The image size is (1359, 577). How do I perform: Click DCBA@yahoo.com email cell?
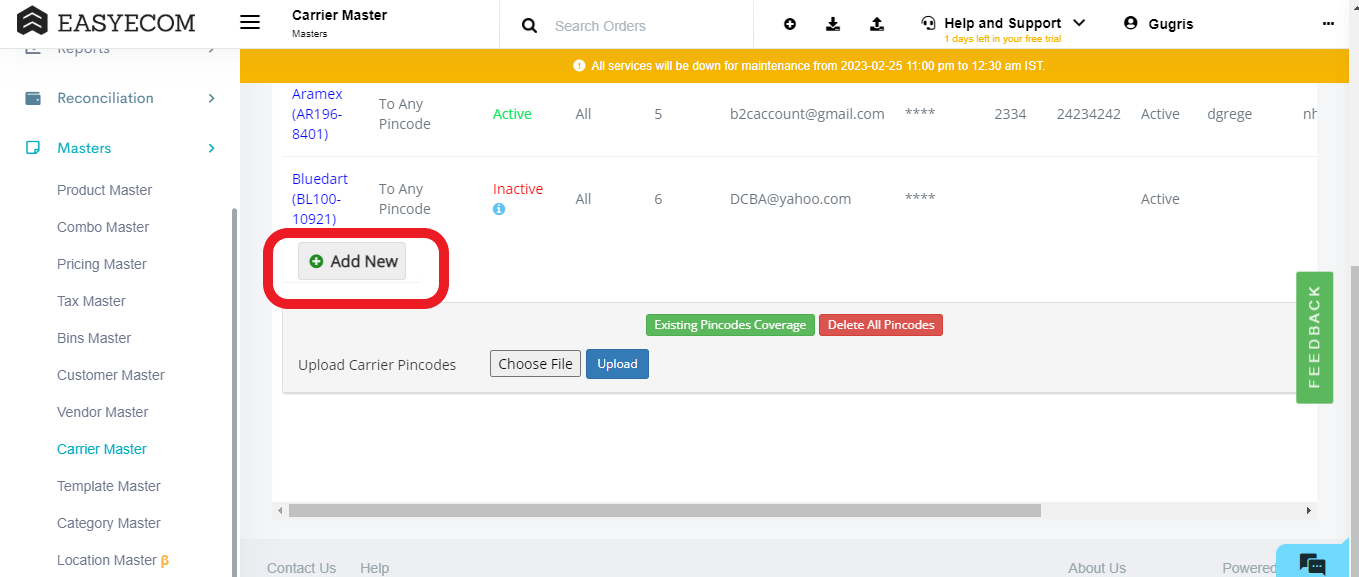[790, 199]
